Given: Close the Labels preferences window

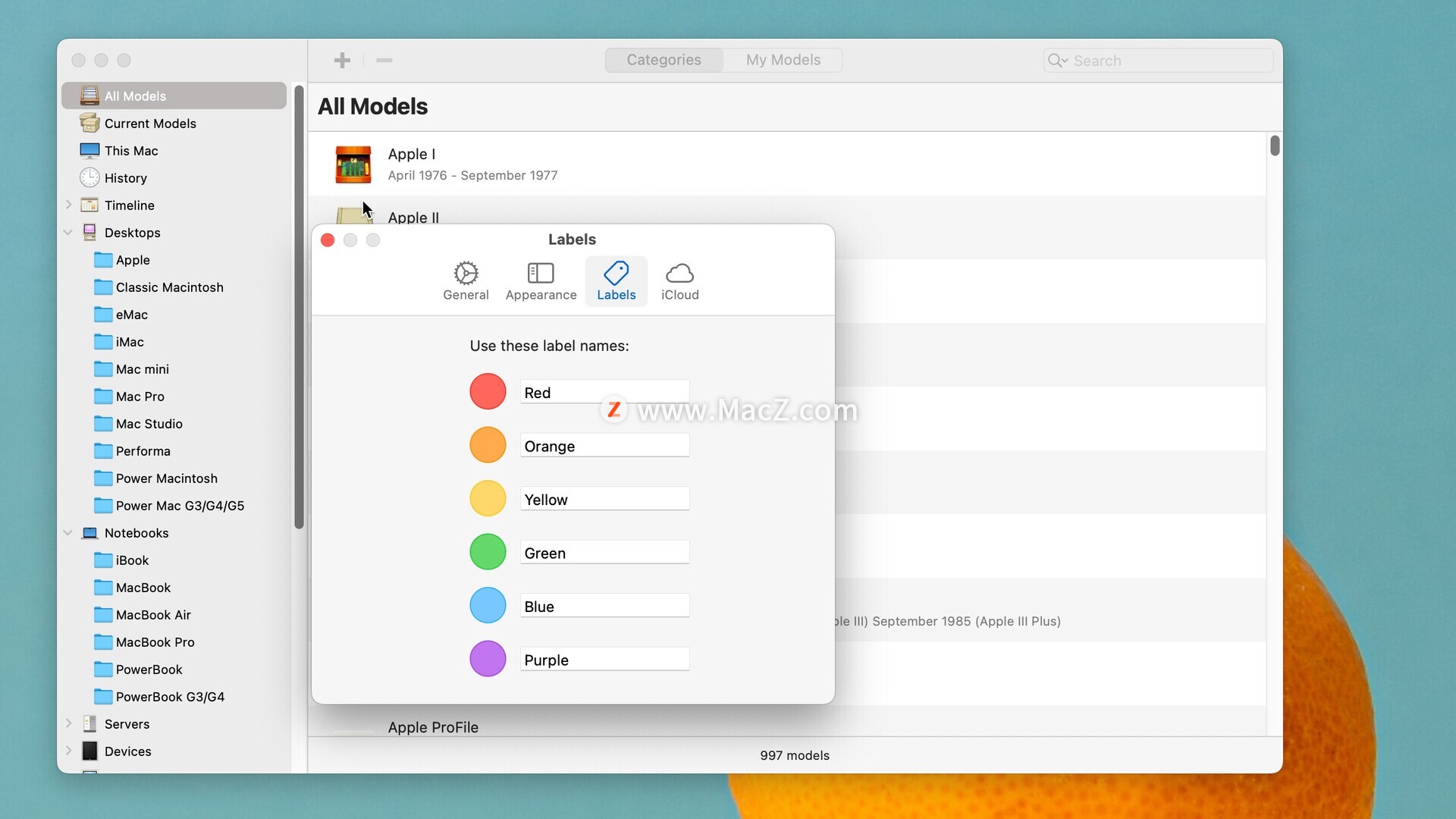Looking at the screenshot, I should (328, 240).
